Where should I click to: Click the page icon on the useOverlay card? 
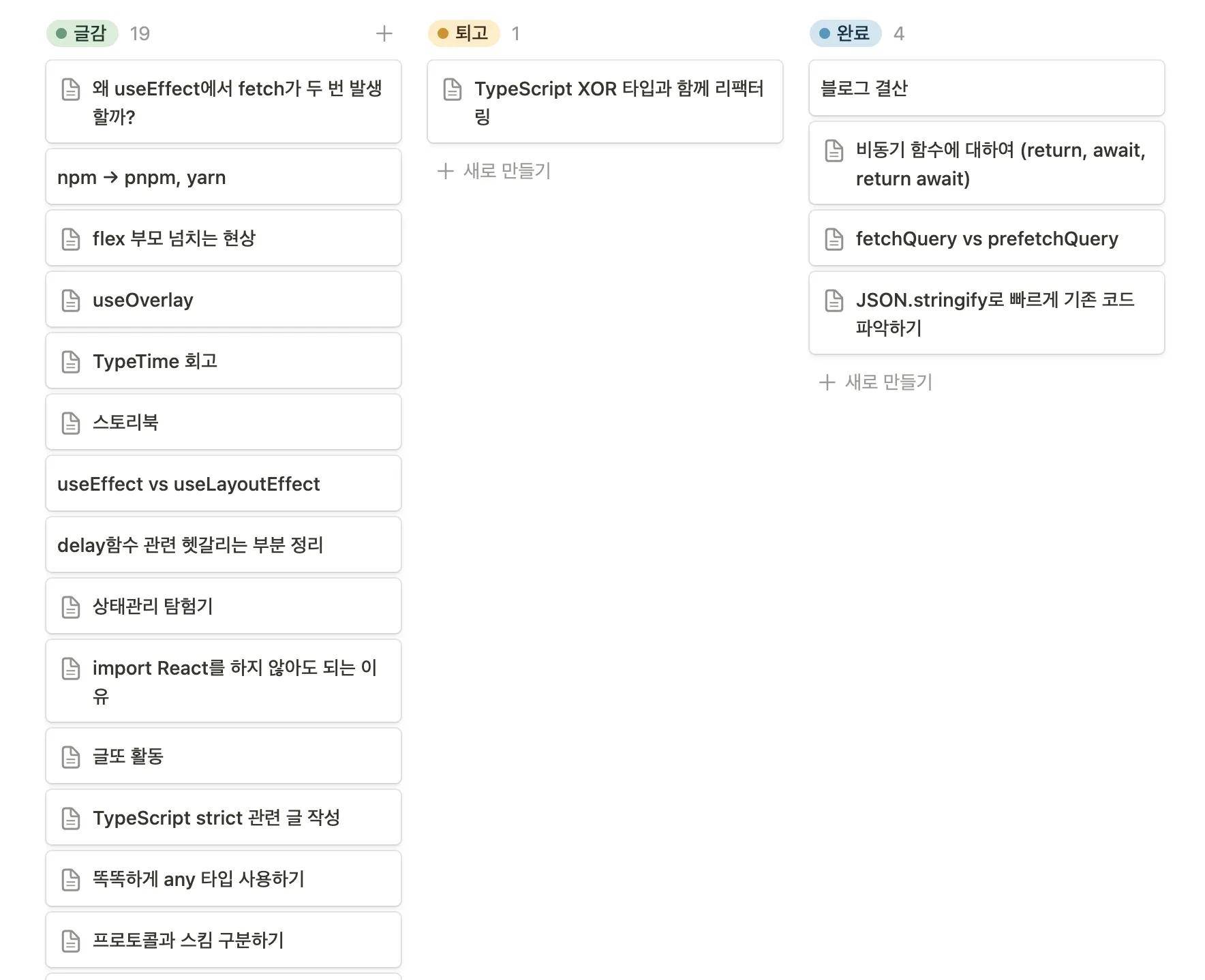pyautogui.click(x=71, y=299)
